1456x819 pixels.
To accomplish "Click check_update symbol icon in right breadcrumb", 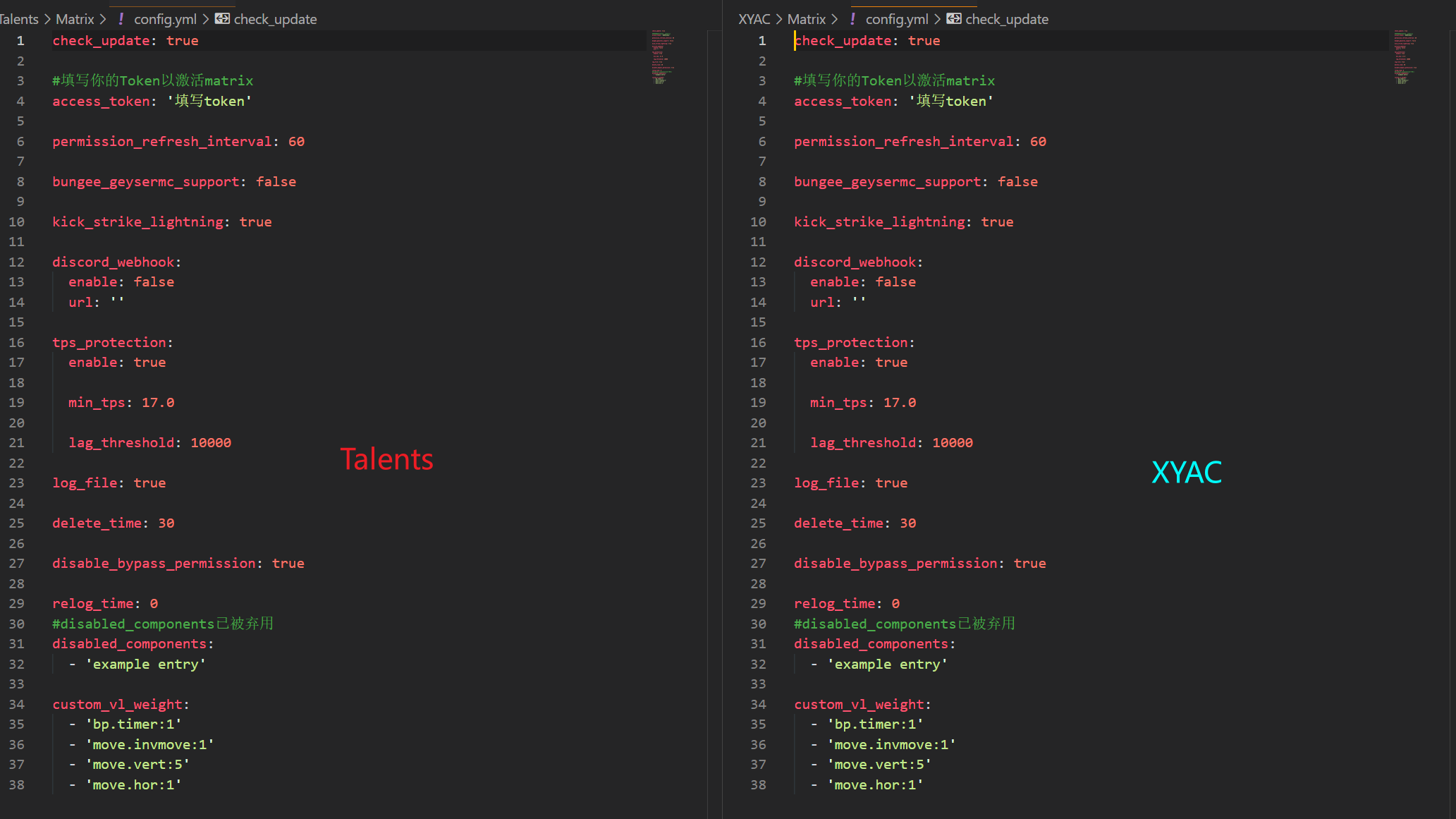I will [x=953, y=19].
